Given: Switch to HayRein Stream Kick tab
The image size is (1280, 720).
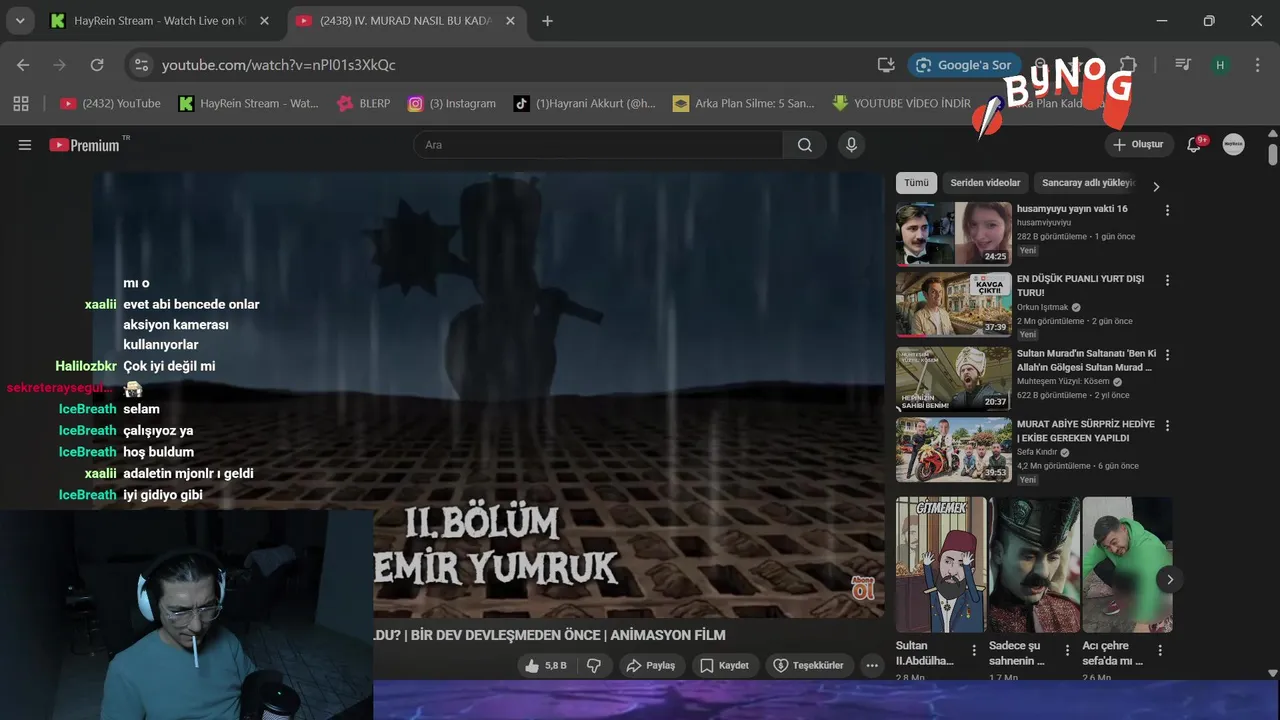Looking at the screenshot, I should coord(160,21).
